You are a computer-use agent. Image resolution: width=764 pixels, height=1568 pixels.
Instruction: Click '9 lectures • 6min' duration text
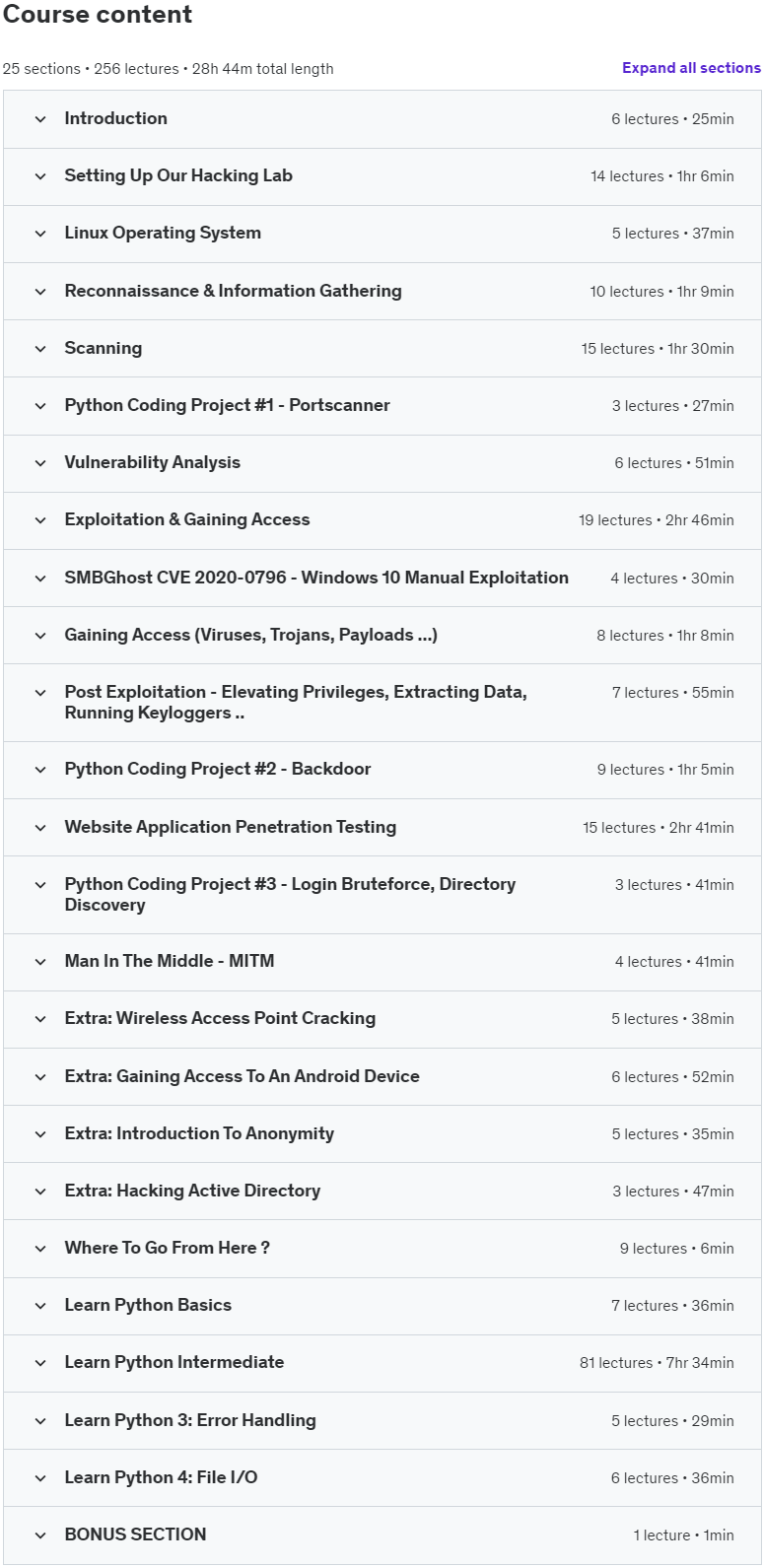point(676,1249)
